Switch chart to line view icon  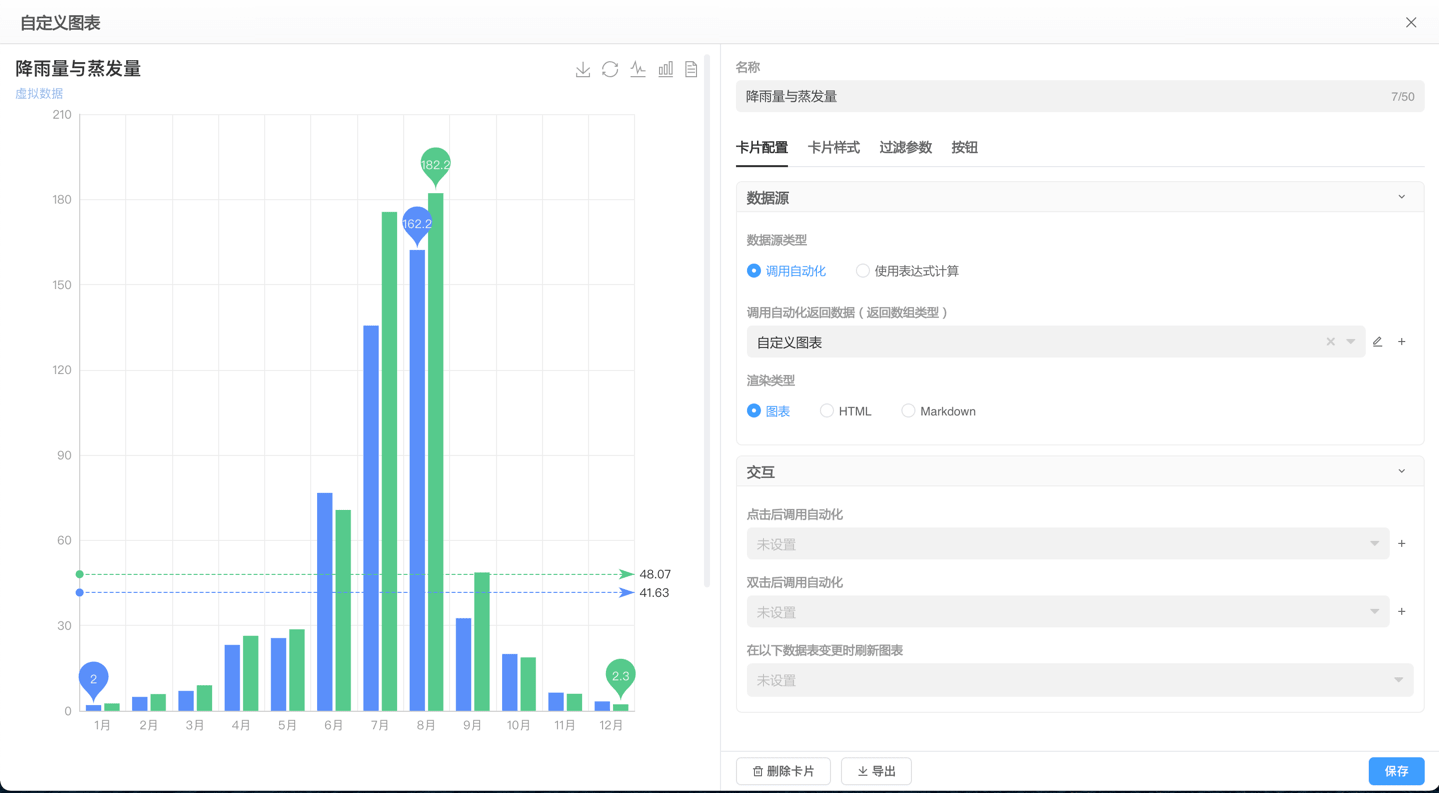638,69
